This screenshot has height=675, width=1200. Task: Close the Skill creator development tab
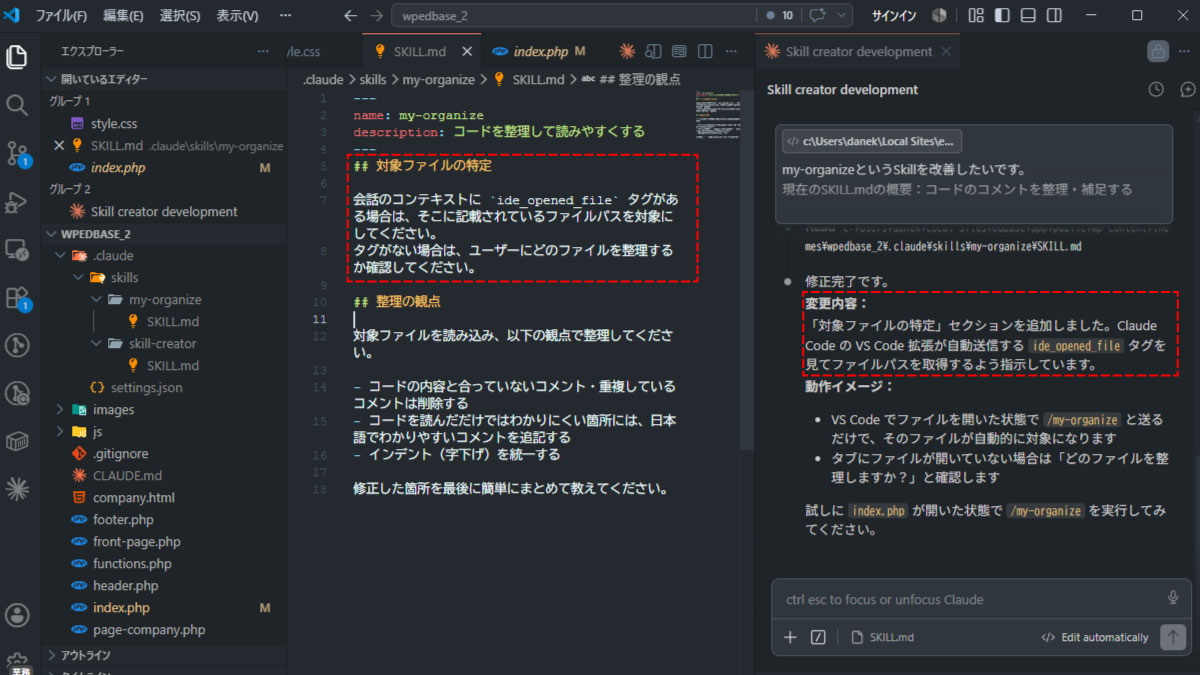(945, 51)
